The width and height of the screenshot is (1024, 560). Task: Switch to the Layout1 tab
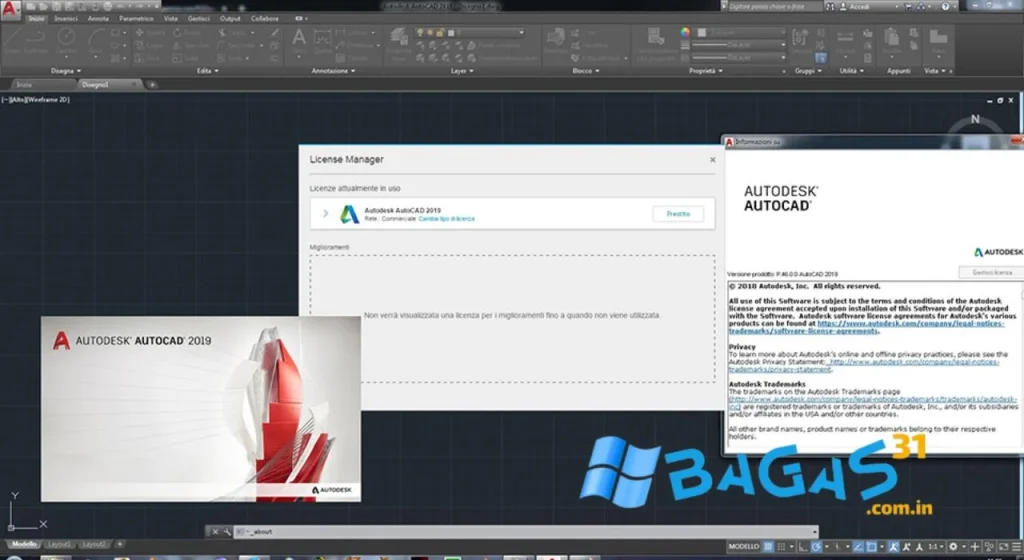(59, 544)
